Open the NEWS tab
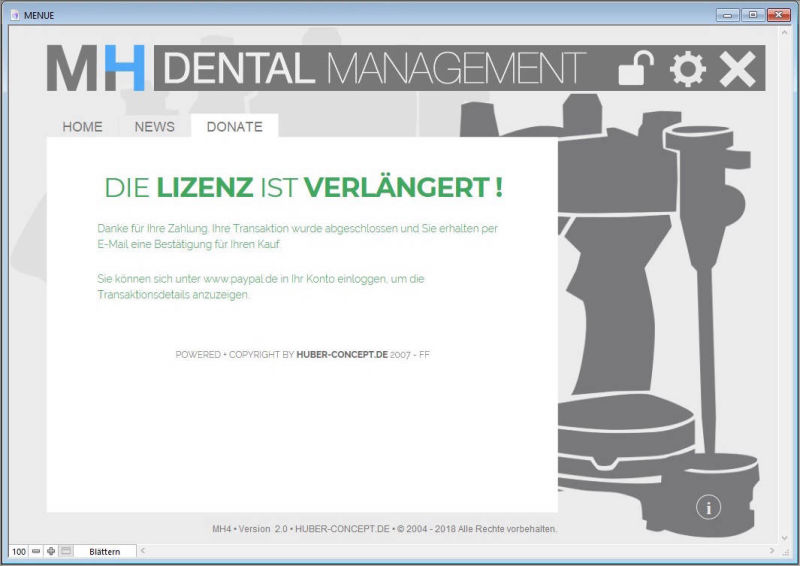 154,127
